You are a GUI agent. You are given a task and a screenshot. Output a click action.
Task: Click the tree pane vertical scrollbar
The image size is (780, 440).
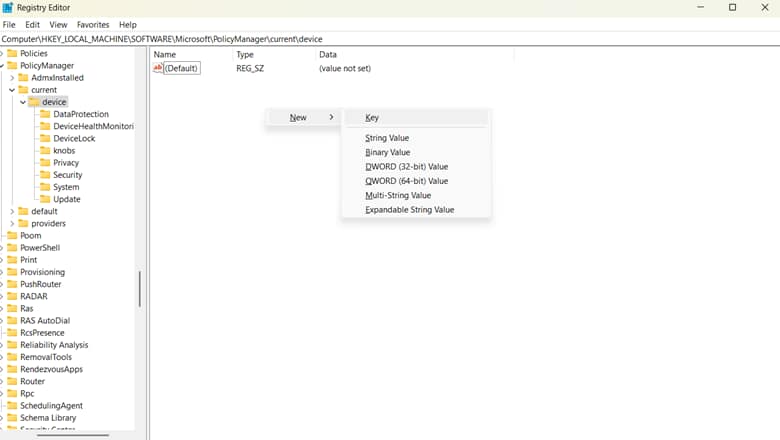click(140, 288)
